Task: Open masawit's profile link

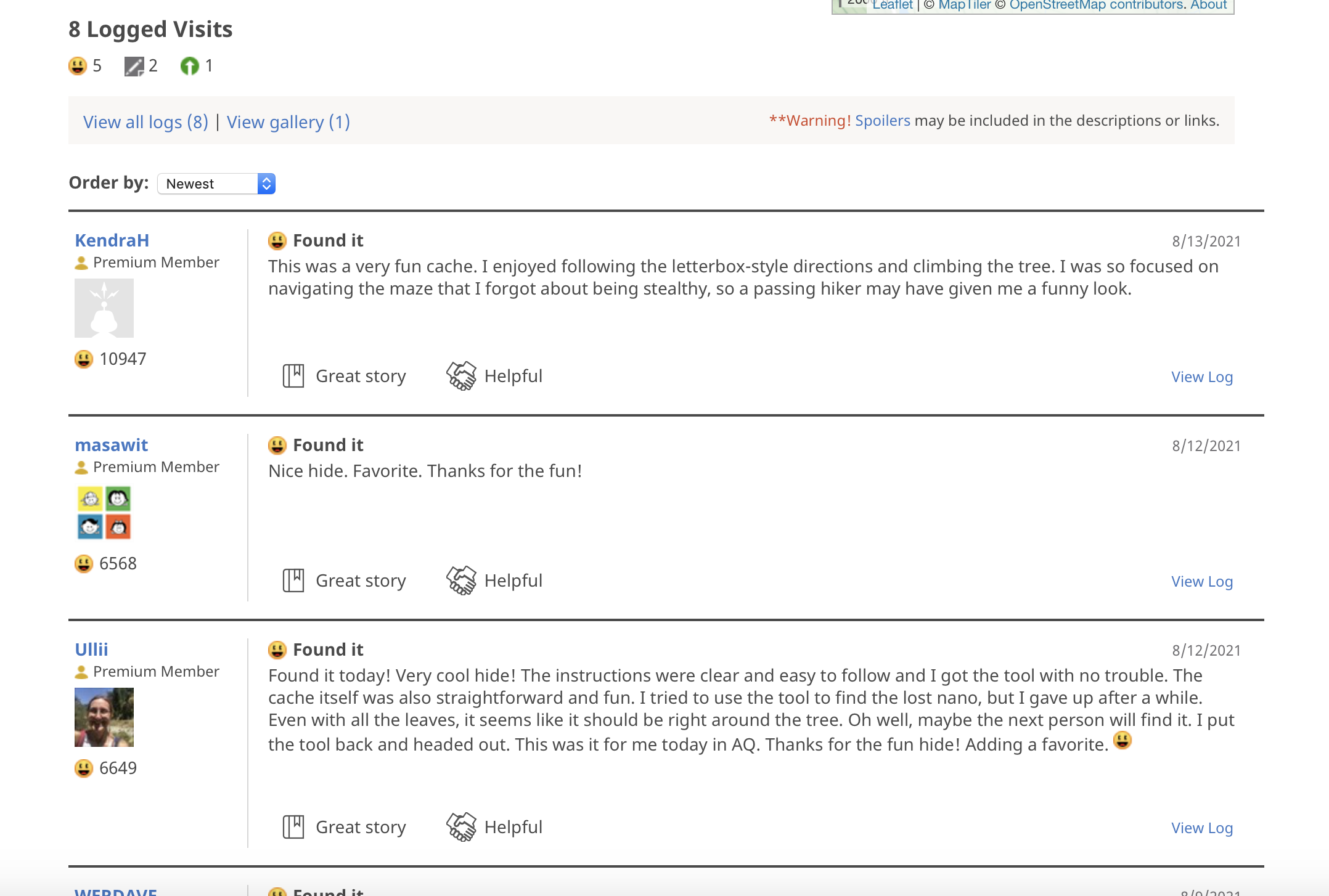Action: [x=111, y=445]
